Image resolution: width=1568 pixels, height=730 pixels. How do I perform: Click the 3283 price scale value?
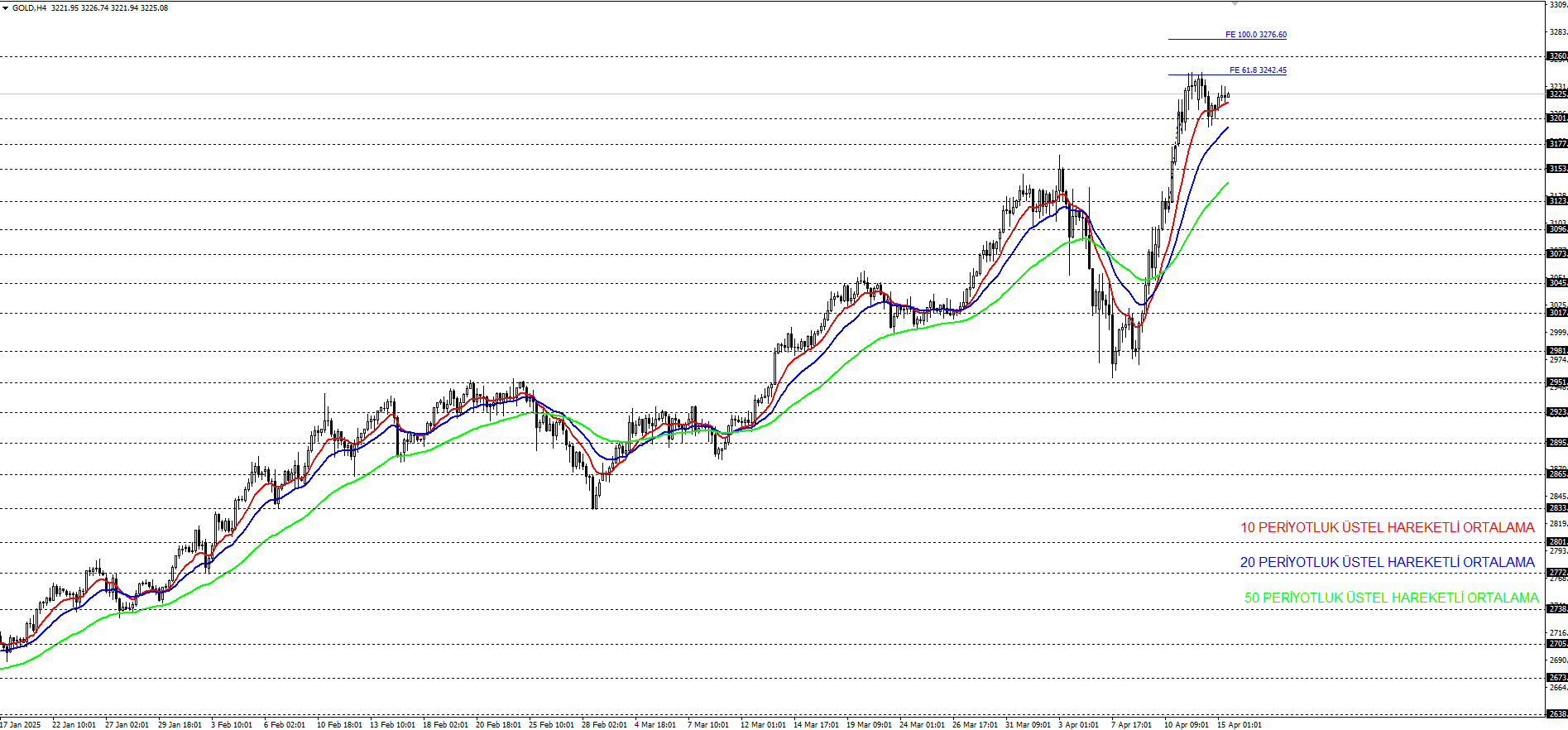coord(1558,32)
